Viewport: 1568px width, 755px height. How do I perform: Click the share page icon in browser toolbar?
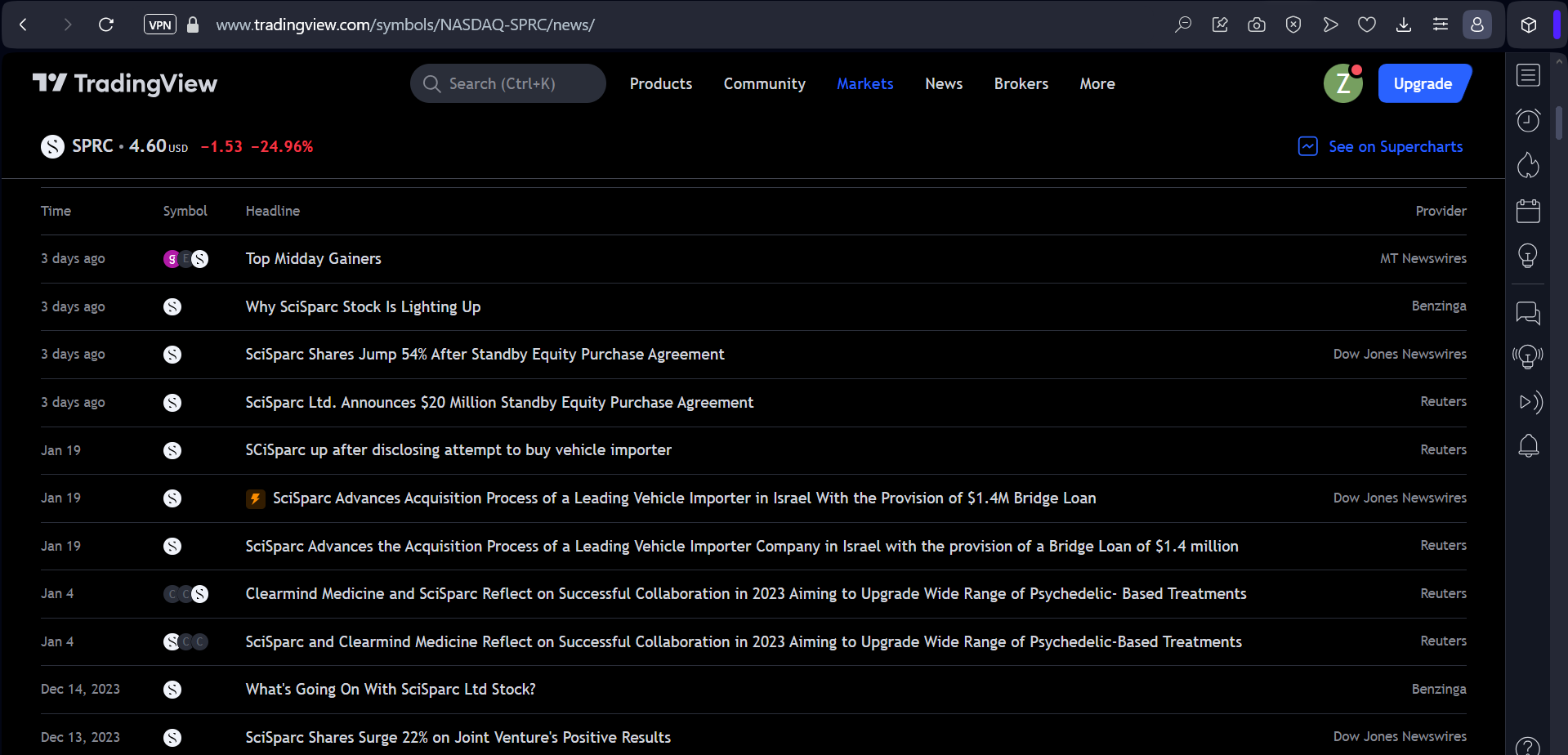click(x=1220, y=25)
